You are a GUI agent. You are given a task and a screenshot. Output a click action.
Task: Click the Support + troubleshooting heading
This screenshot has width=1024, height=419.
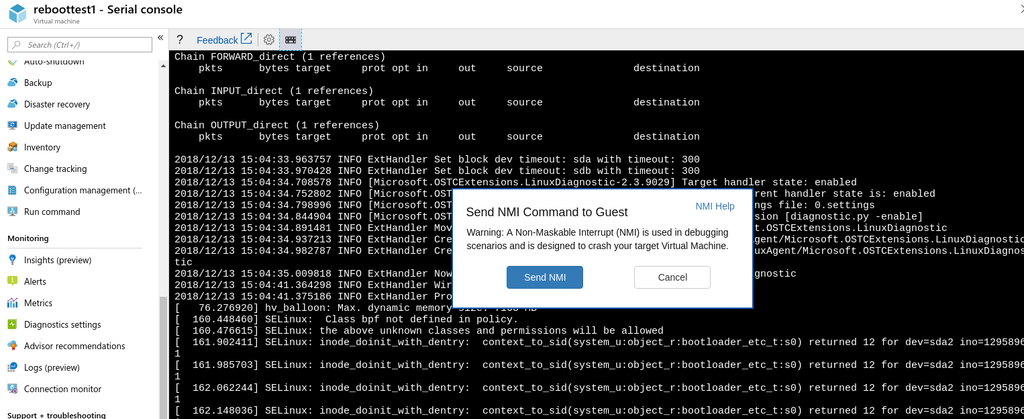point(56,415)
